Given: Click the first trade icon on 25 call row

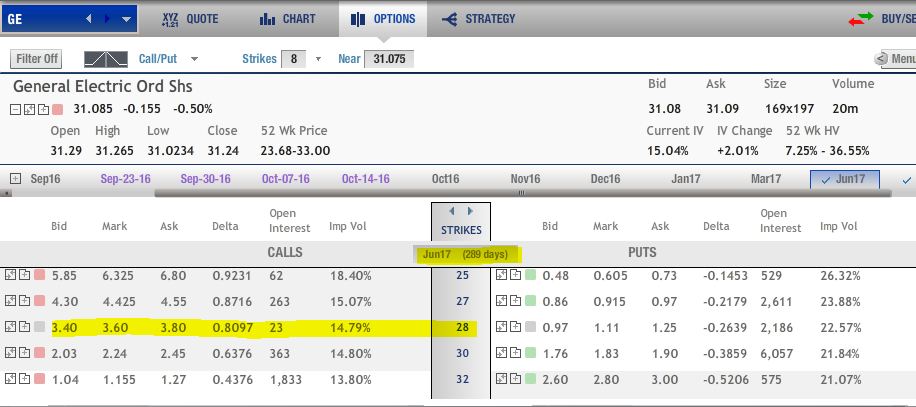Looking at the screenshot, I should [x=10, y=275].
